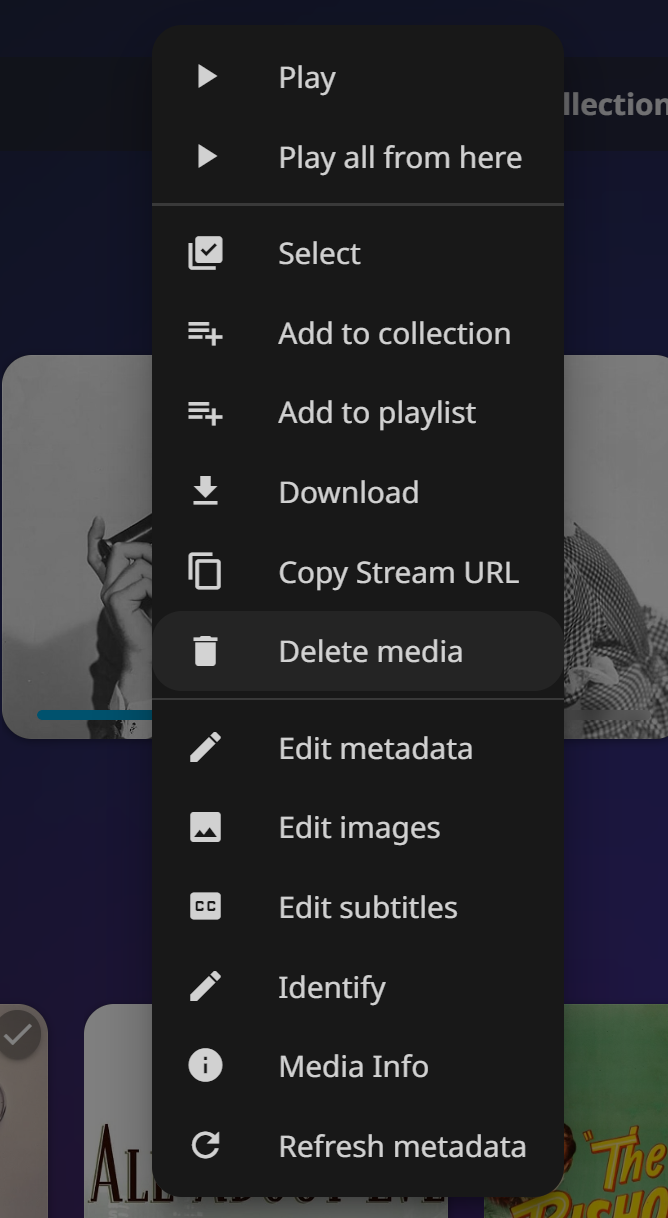668x1218 pixels.
Task: Click the copy icon for Copy Stream URL
Action: click(x=206, y=572)
